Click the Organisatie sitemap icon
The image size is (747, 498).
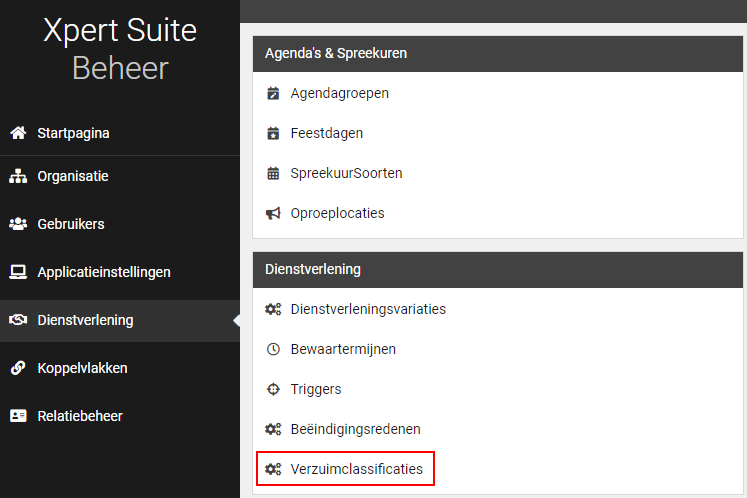point(17,176)
